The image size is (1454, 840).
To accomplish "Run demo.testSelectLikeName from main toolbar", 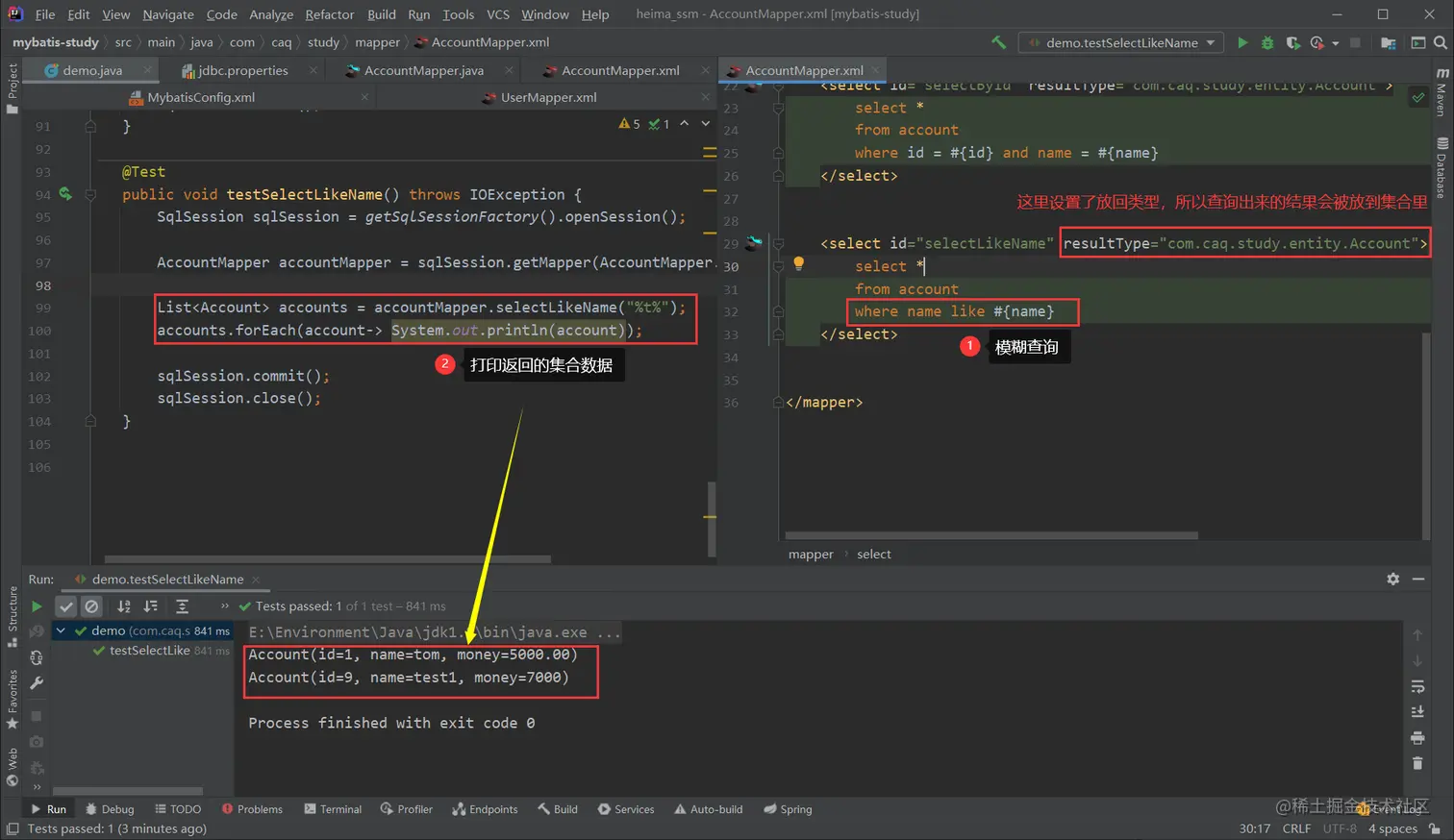I will [1242, 42].
